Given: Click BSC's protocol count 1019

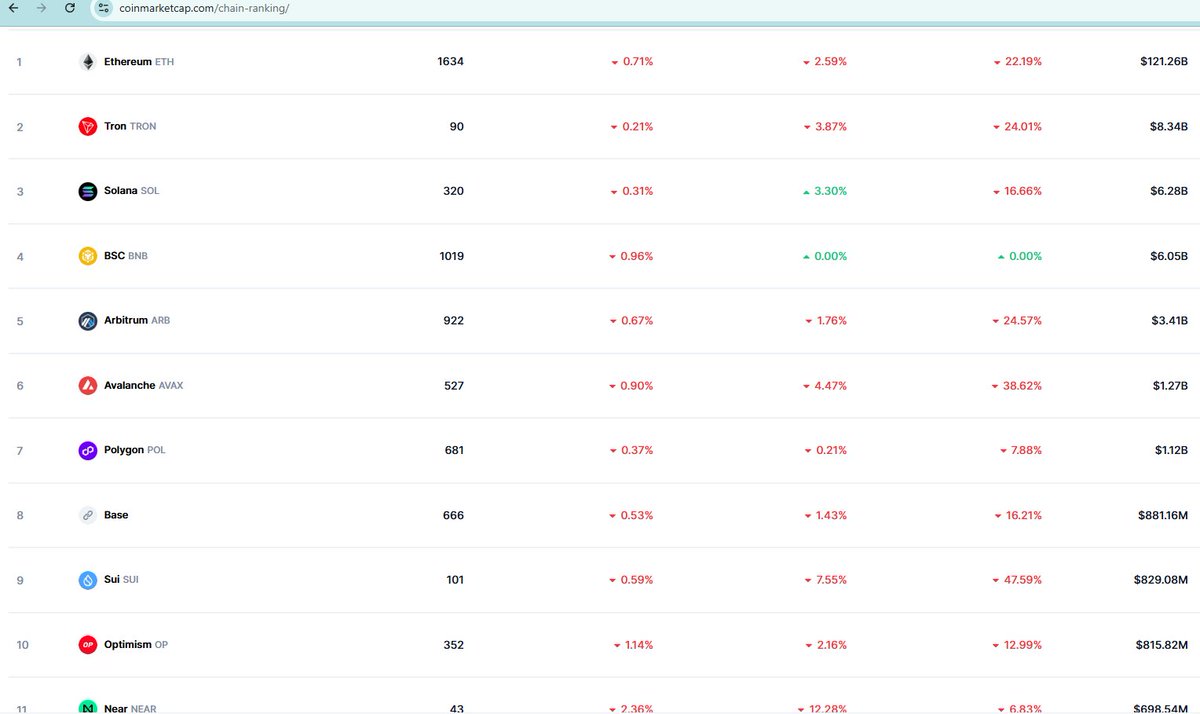Looking at the screenshot, I should tap(451, 256).
